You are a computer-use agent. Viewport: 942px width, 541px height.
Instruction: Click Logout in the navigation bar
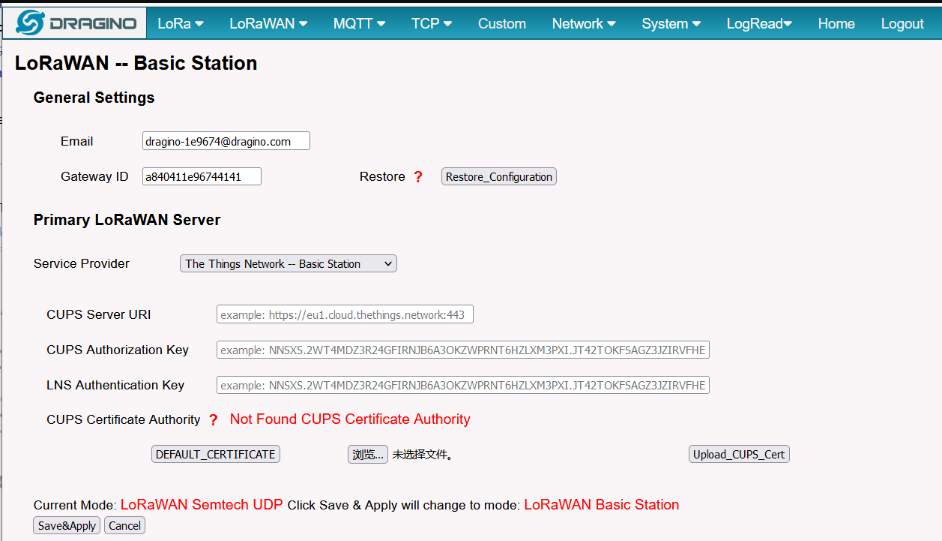click(x=902, y=23)
